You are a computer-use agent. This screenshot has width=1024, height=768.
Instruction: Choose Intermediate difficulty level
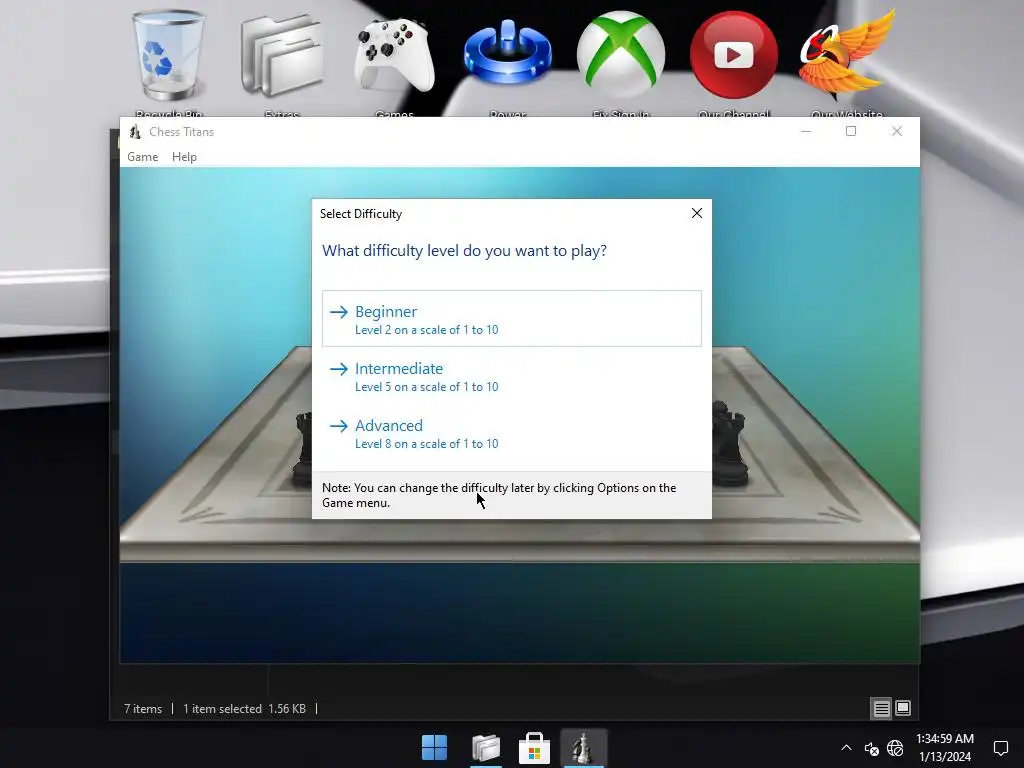click(511, 376)
